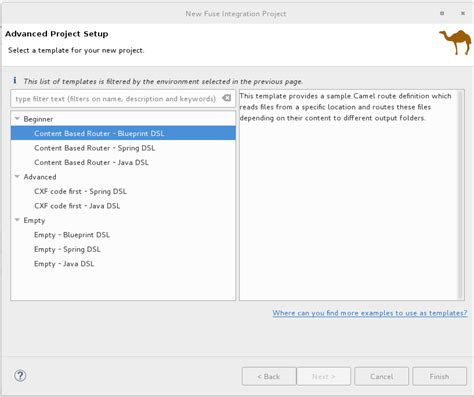Image resolution: width=474 pixels, height=397 pixels.
Task: Go to previous page with Back
Action: coord(269,376)
